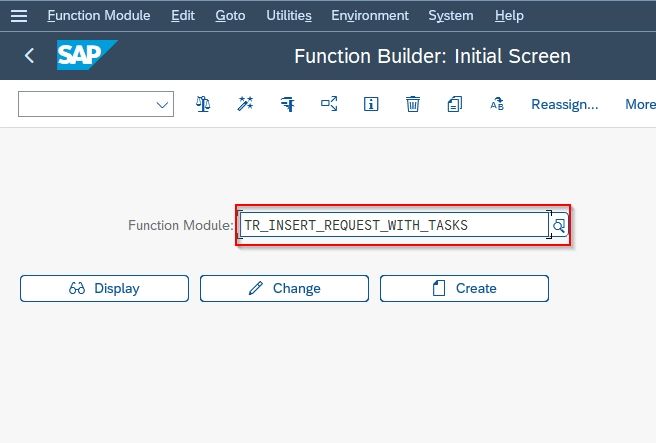Viewport: 656px width, 443px height.
Task: Click the Test/Execute toolbar icon
Action: click(x=287, y=104)
